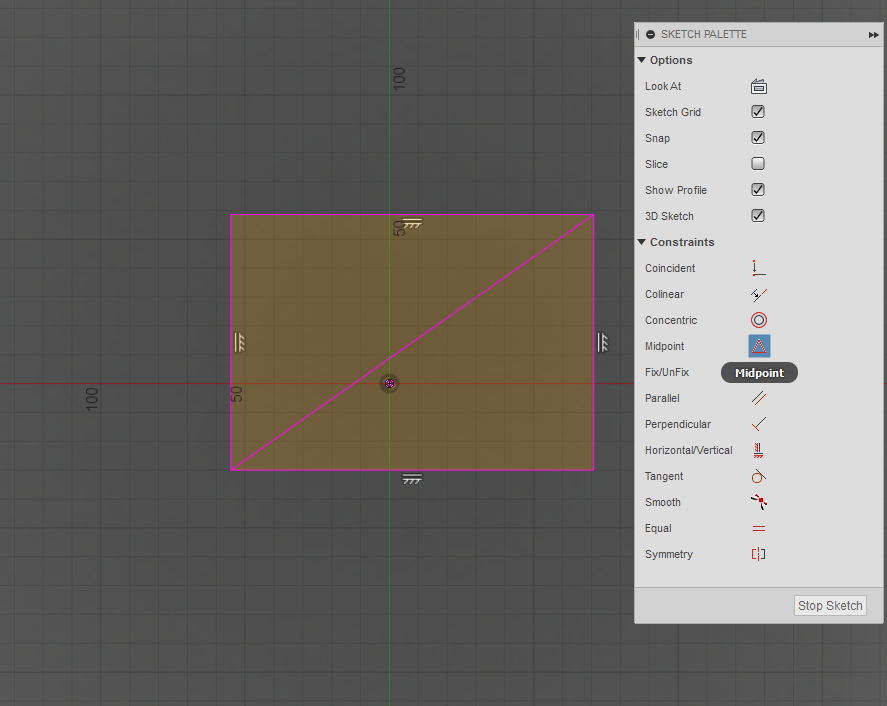Image resolution: width=887 pixels, height=706 pixels.
Task: Choose the Smooth constraint icon
Action: click(758, 502)
